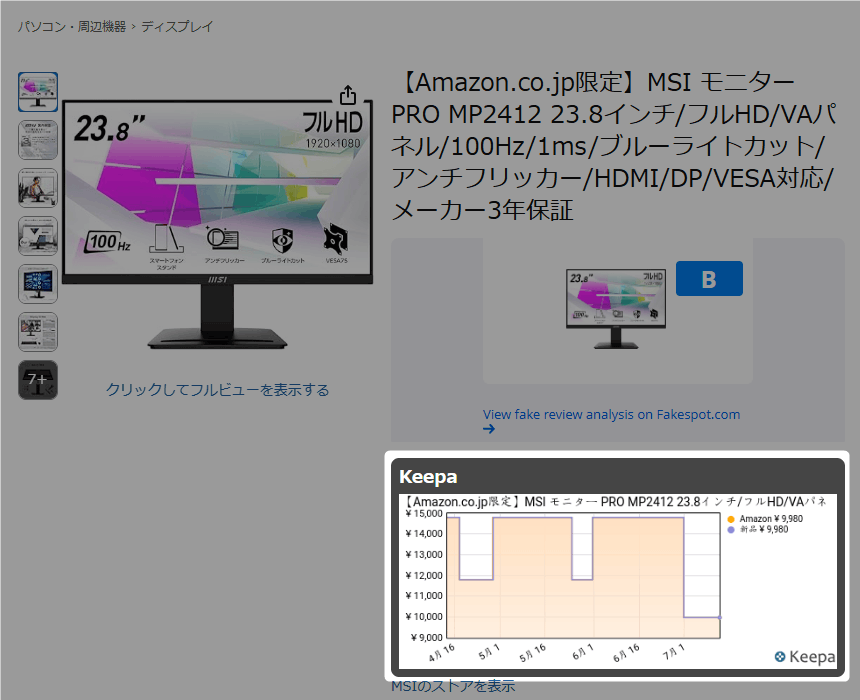Select the fifth thumbnail showing blue screen

pos(38,284)
